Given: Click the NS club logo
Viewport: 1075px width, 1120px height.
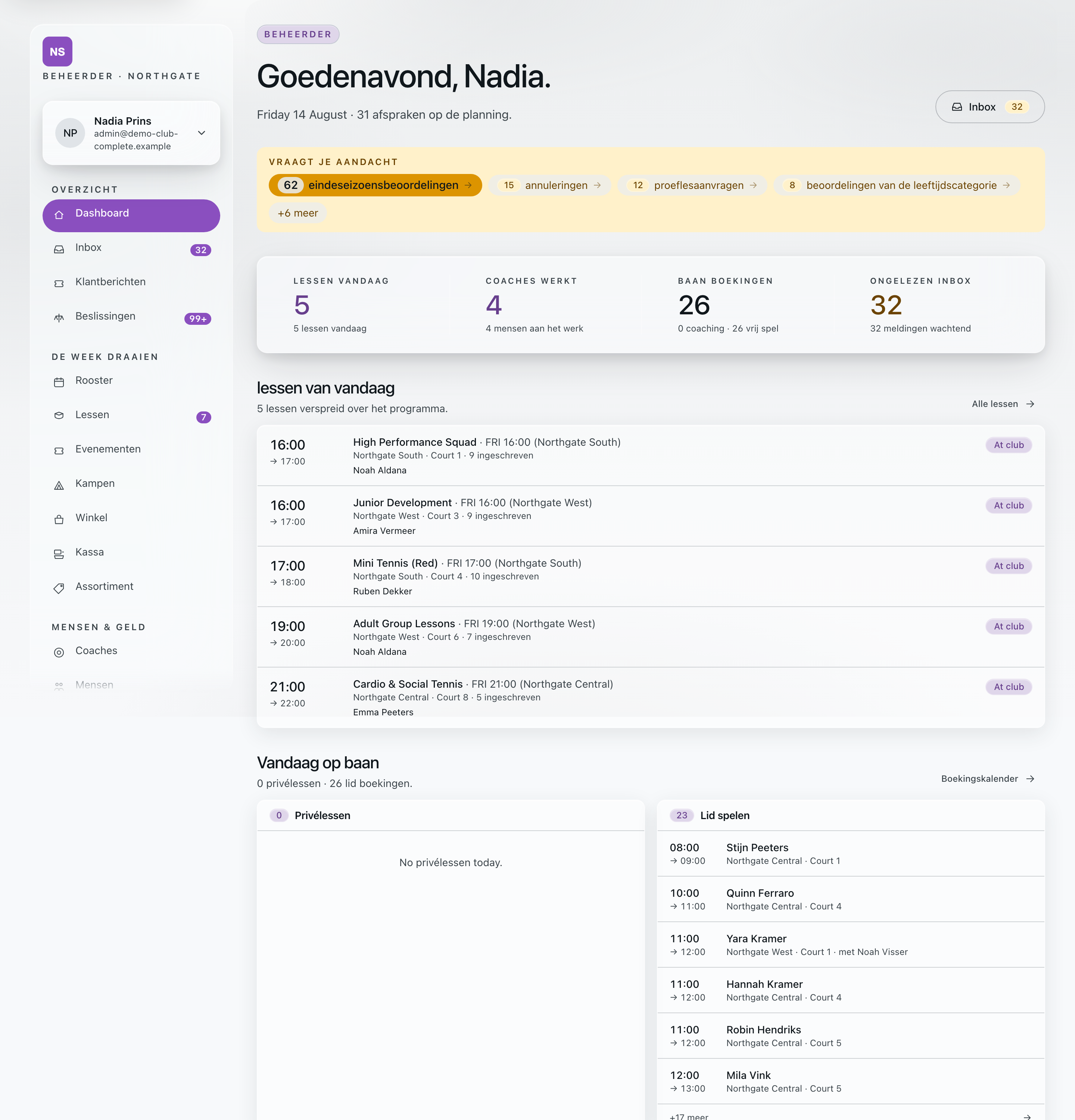Looking at the screenshot, I should point(57,52).
